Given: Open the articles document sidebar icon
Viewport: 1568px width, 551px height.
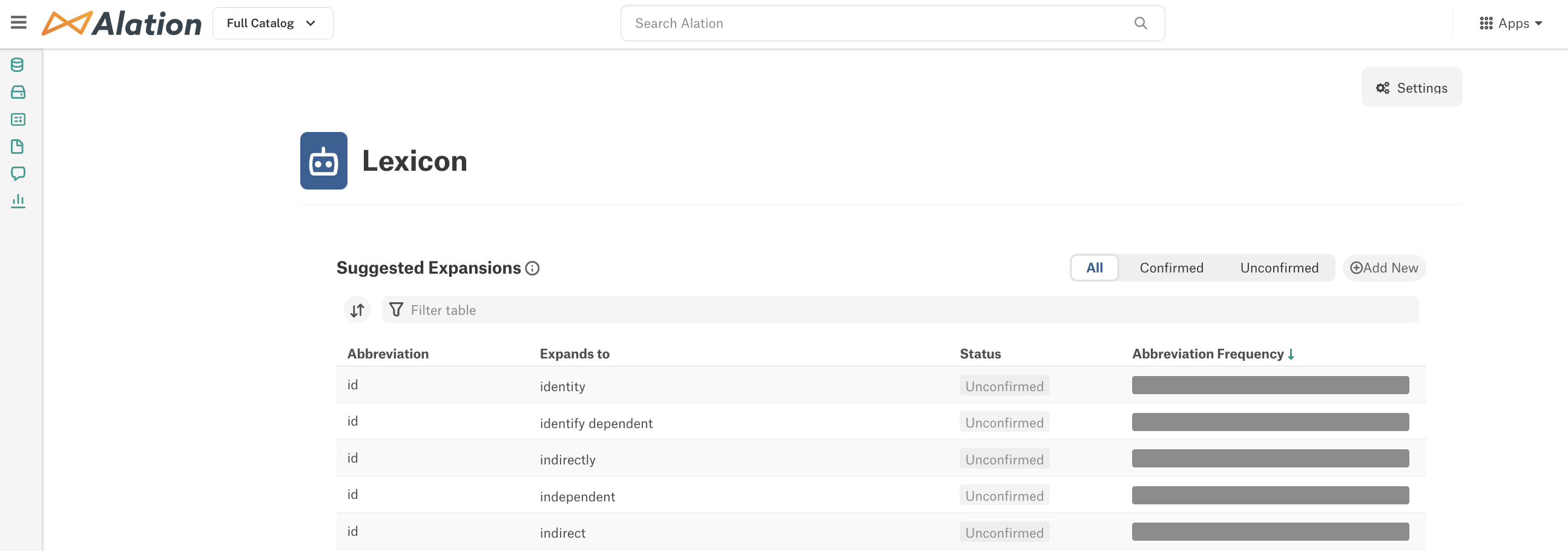Looking at the screenshot, I should pyautogui.click(x=18, y=147).
